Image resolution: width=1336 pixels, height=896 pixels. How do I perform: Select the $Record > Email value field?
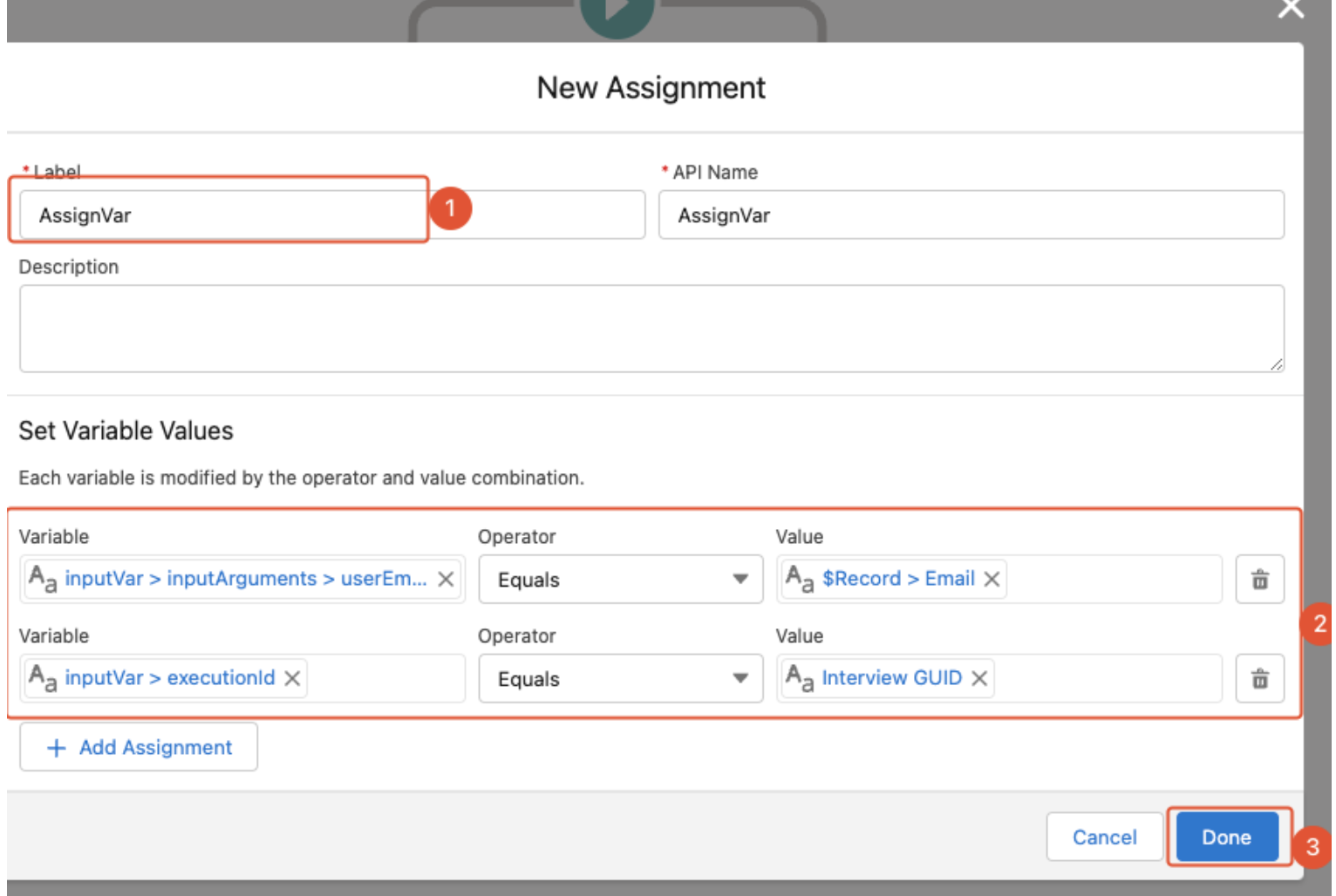coord(1112,580)
